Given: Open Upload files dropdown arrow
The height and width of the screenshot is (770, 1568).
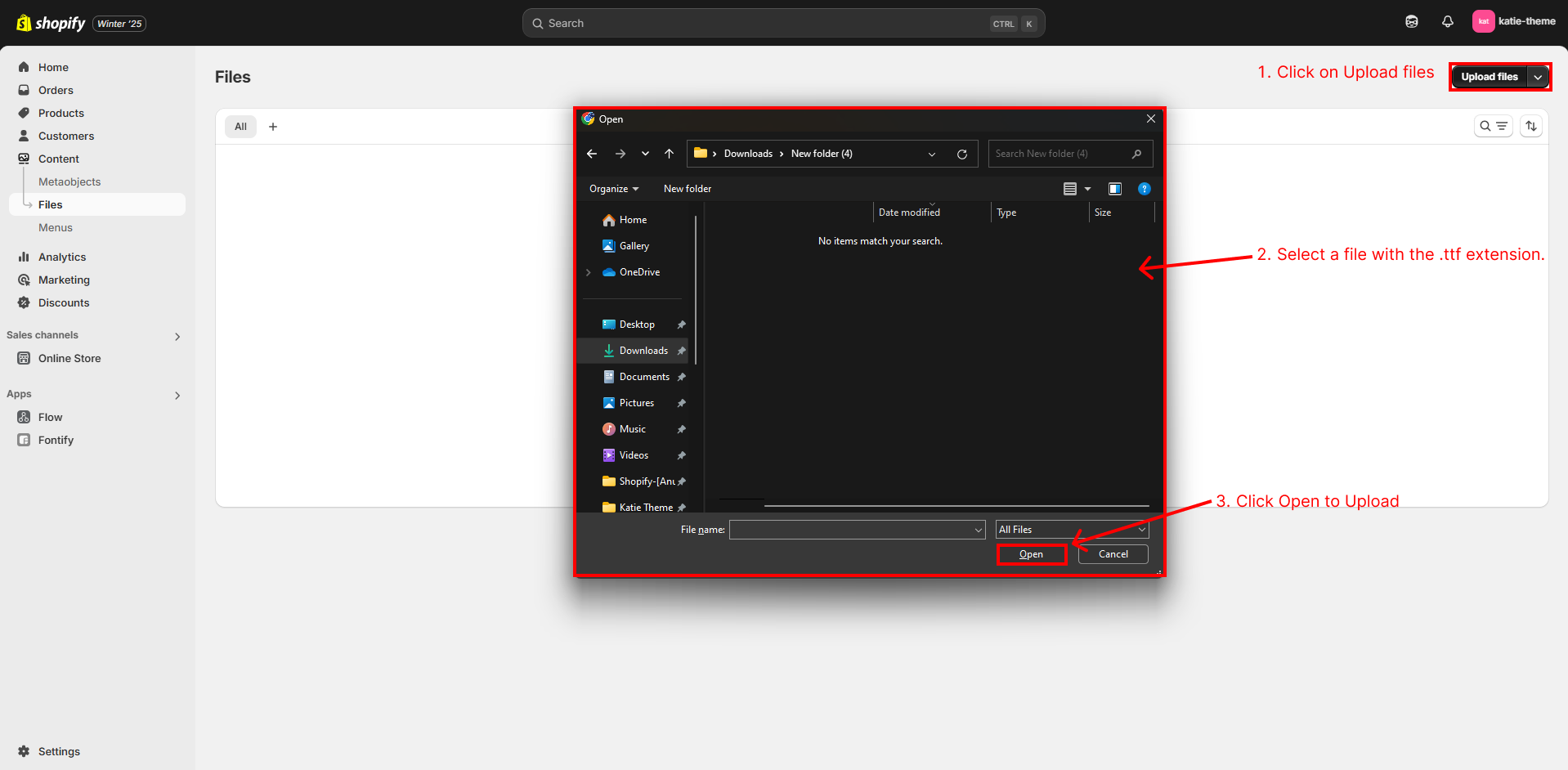Looking at the screenshot, I should 1538,77.
